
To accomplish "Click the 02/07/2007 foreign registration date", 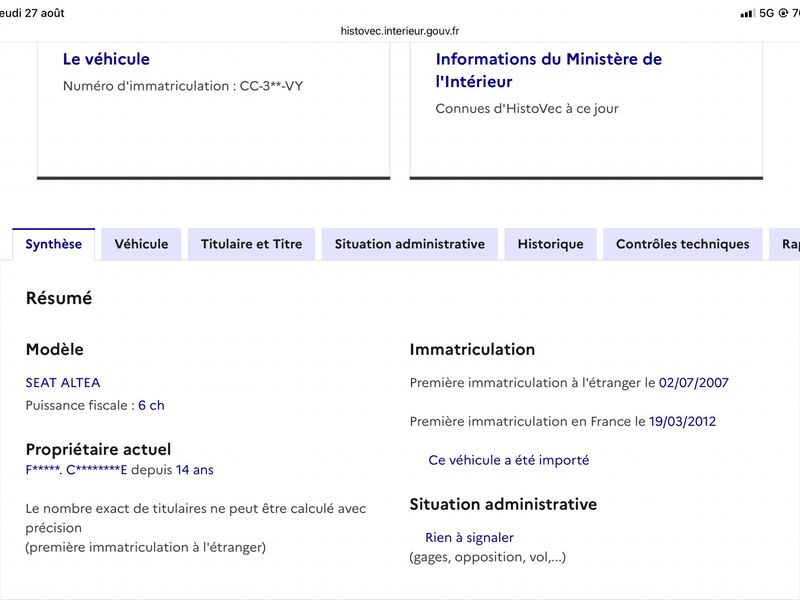I will 694,383.
